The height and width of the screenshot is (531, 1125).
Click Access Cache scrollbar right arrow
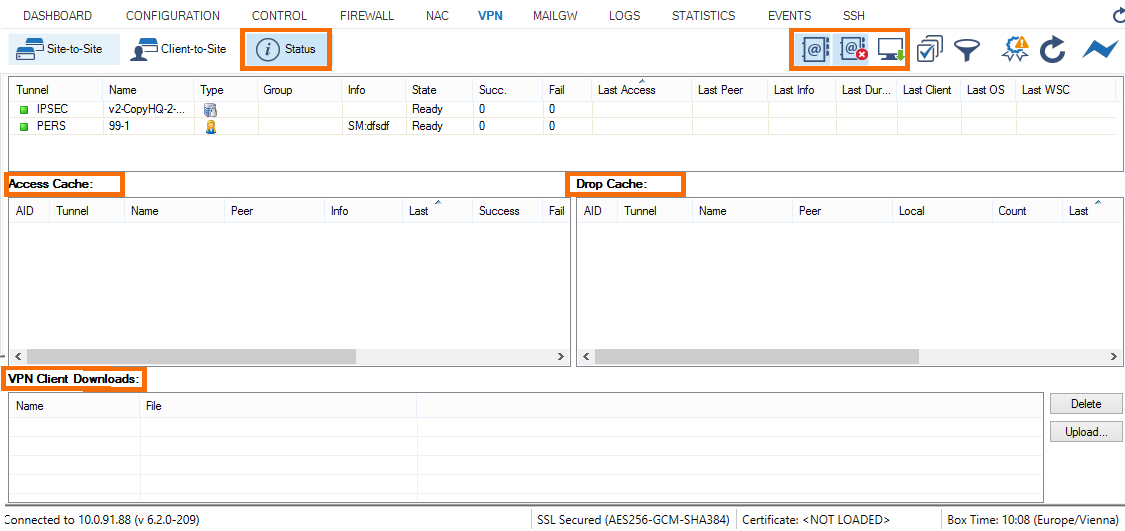561,357
